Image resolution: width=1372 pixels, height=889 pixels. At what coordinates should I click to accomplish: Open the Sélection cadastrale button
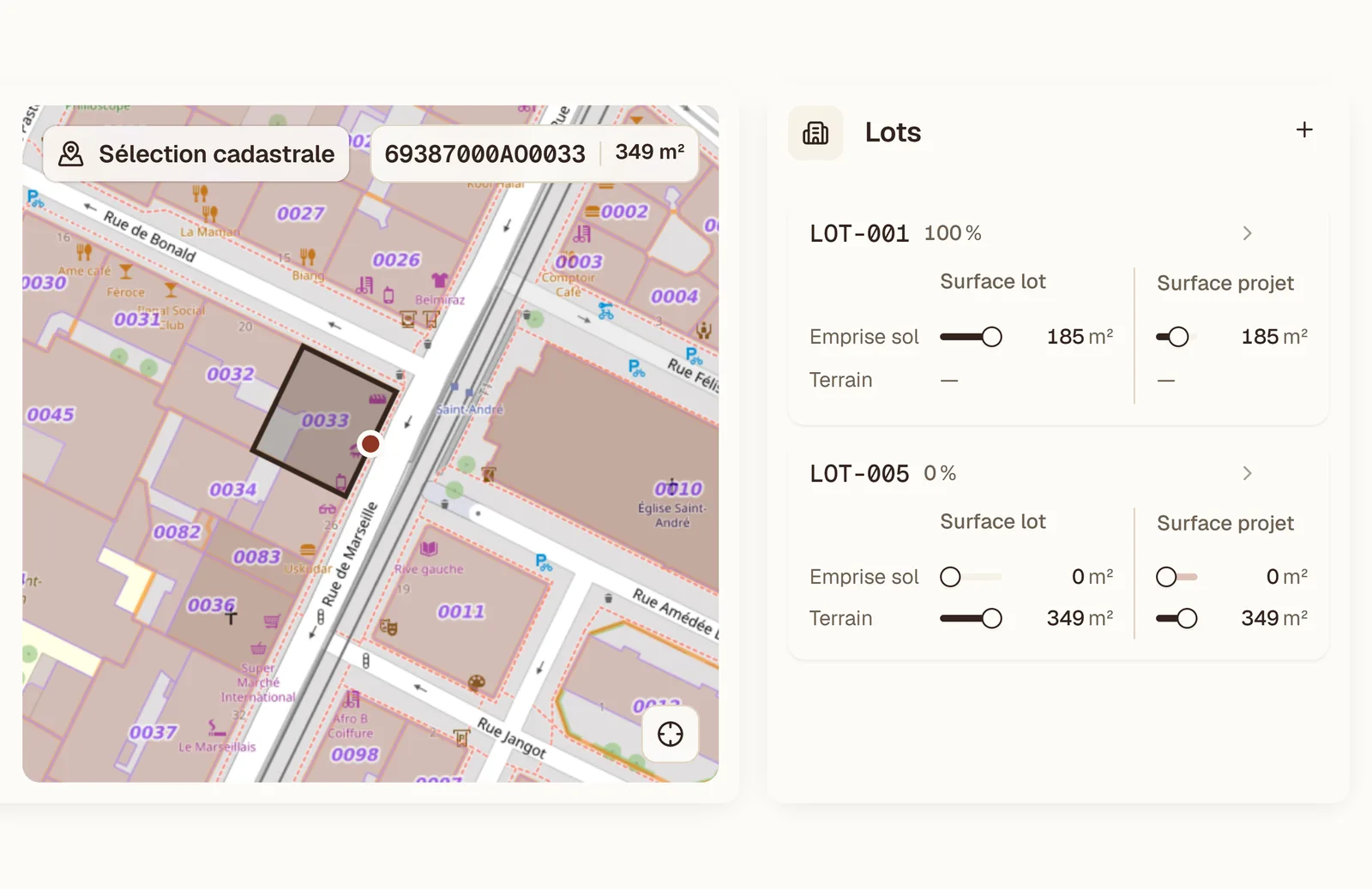[196, 154]
